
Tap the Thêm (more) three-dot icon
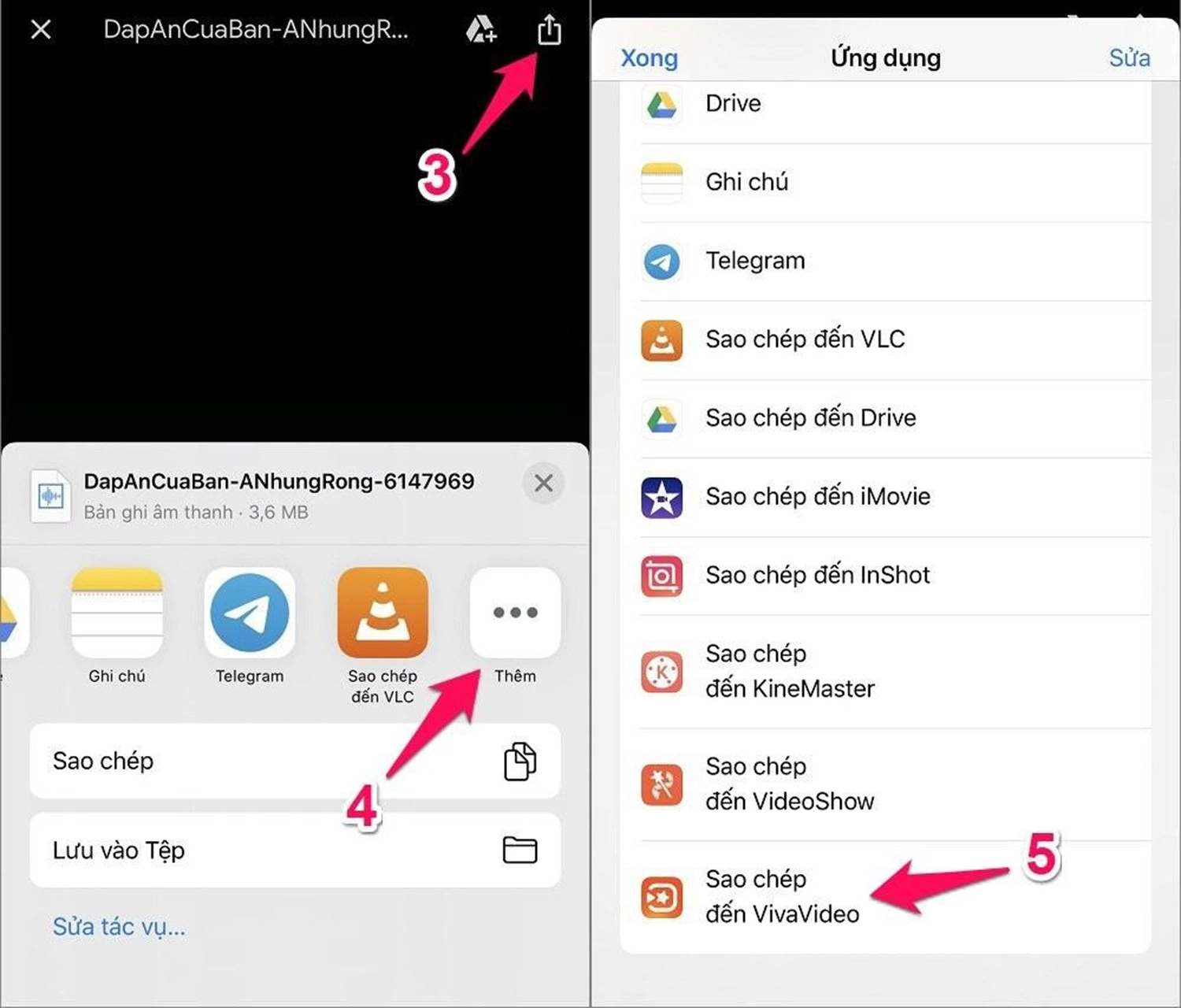[x=515, y=613]
